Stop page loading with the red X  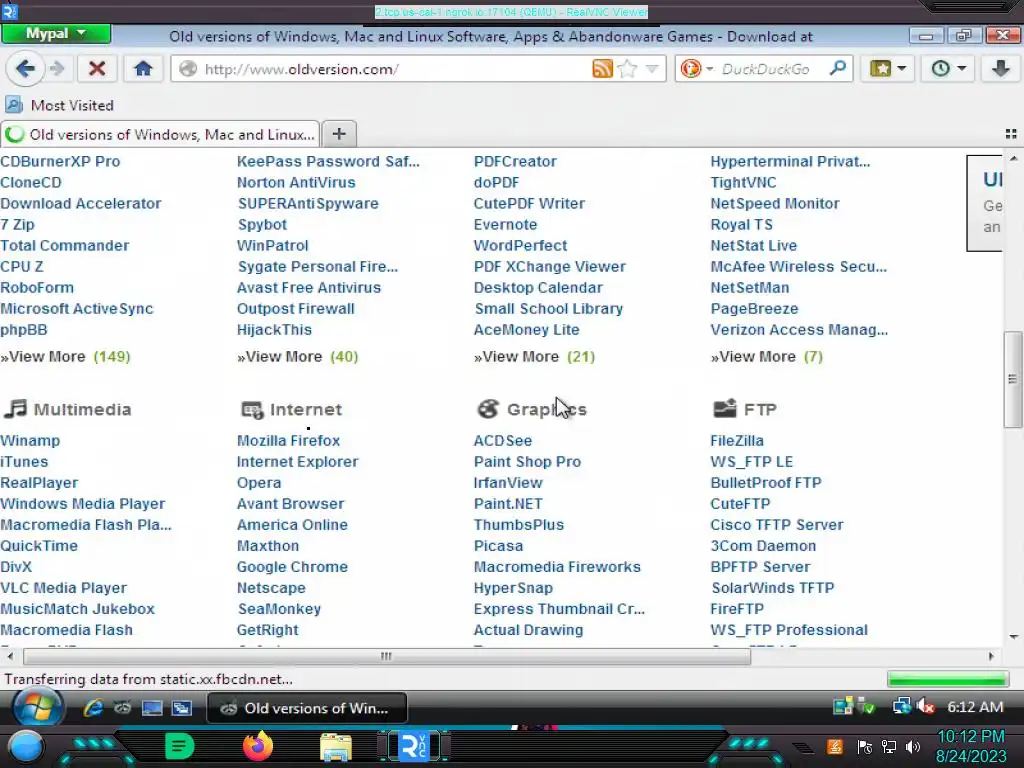point(97,69)
